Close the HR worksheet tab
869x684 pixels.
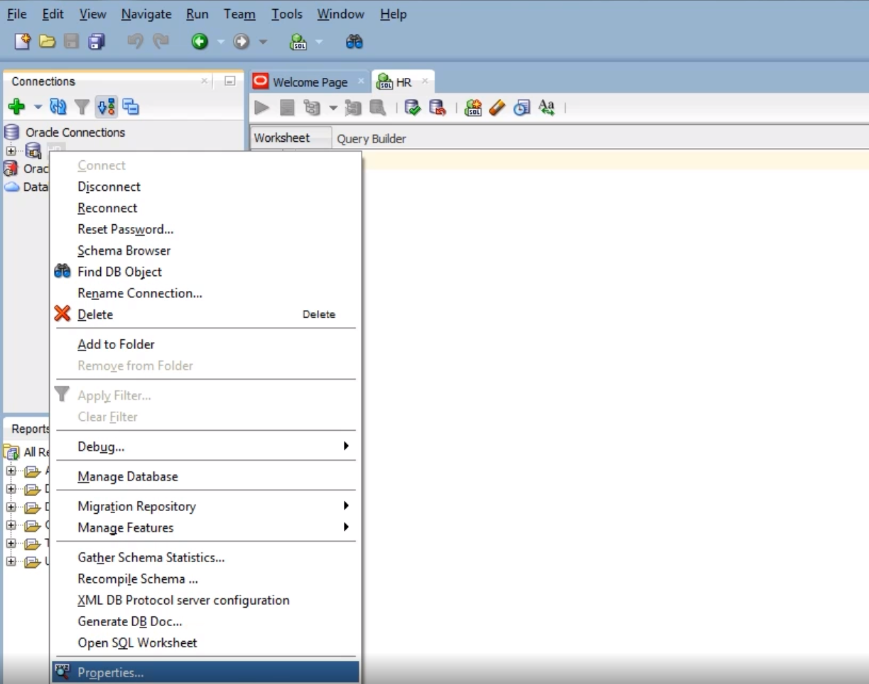point(424,81)
